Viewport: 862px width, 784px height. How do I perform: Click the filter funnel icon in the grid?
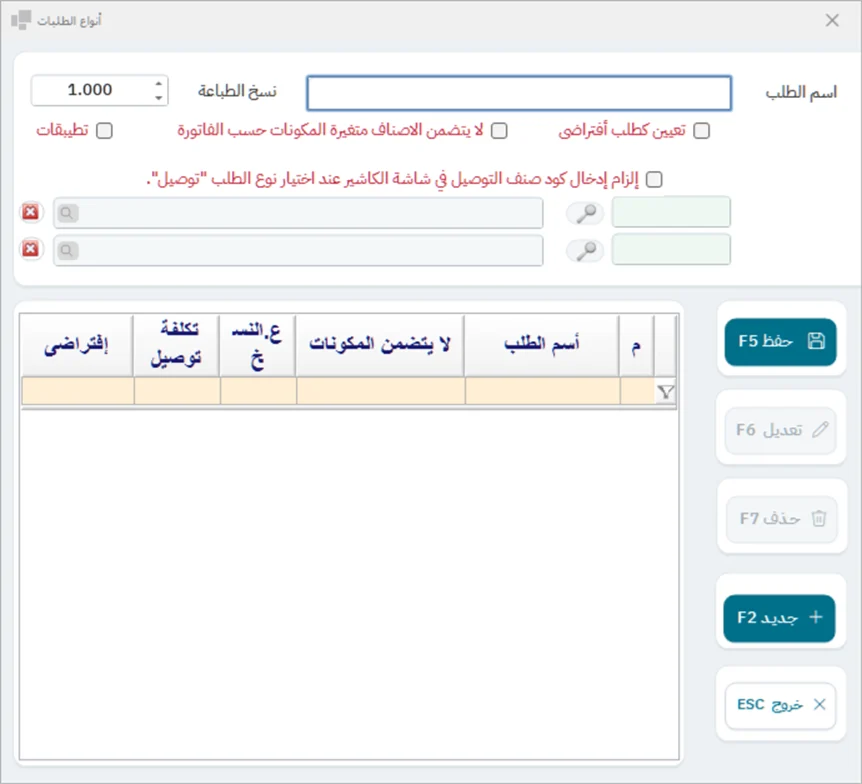point(666,391)
